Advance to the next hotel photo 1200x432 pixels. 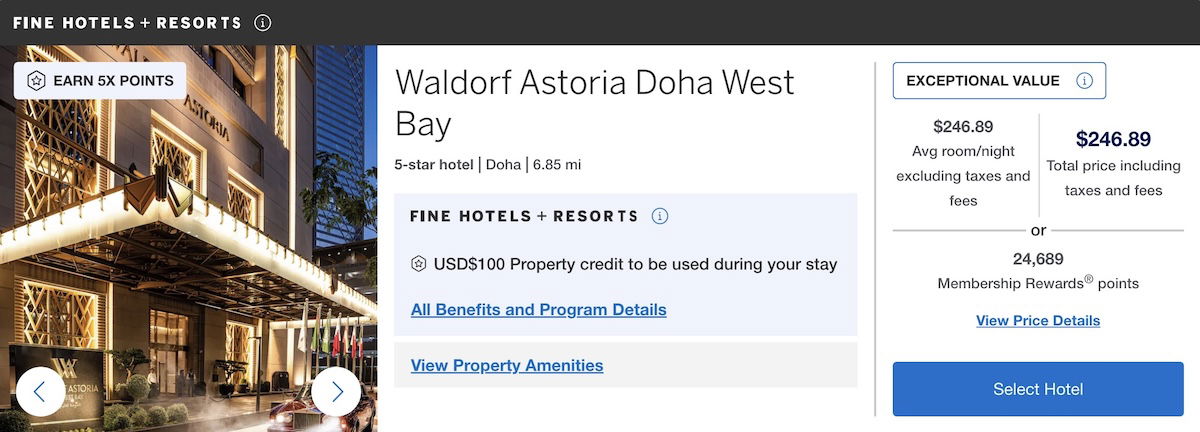pos(336,392)
